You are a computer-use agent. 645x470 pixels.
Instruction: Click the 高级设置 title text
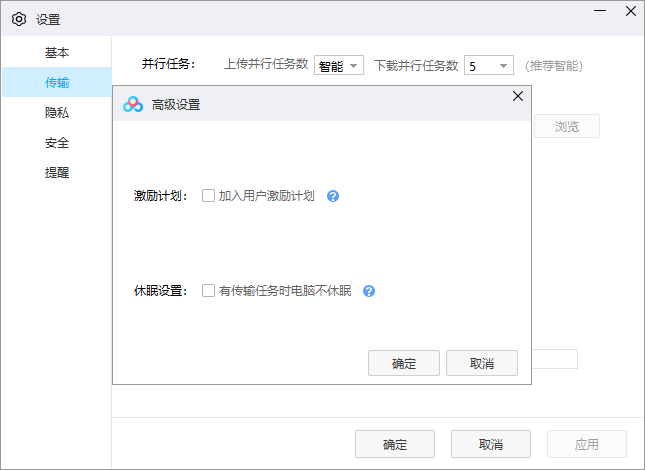click(176, 105)
